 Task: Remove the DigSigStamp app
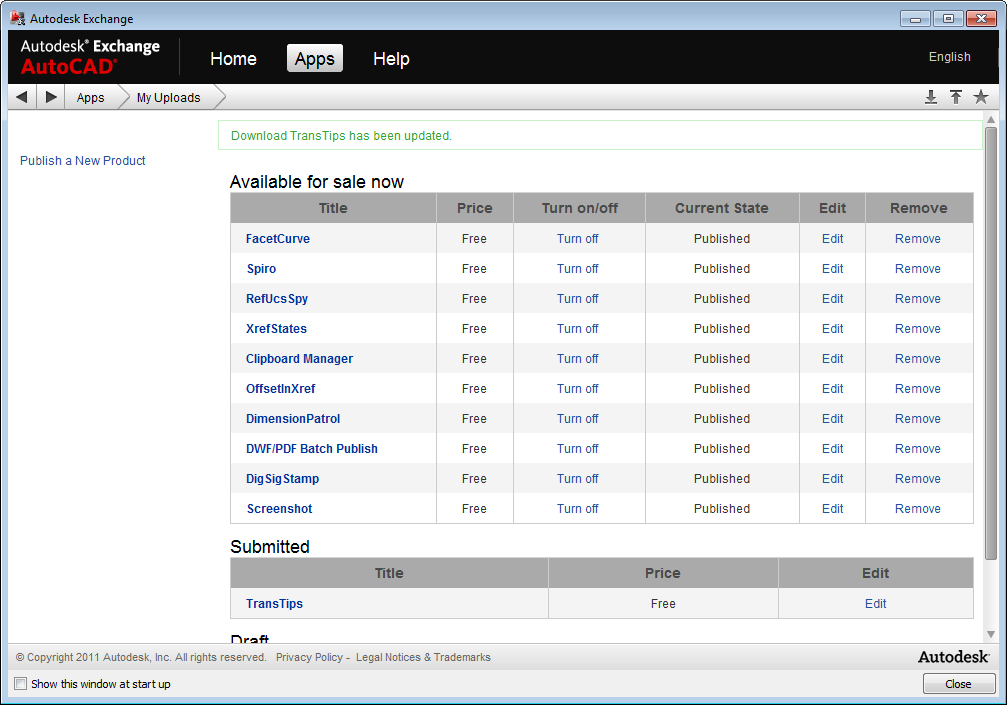[x=917, y=479]
